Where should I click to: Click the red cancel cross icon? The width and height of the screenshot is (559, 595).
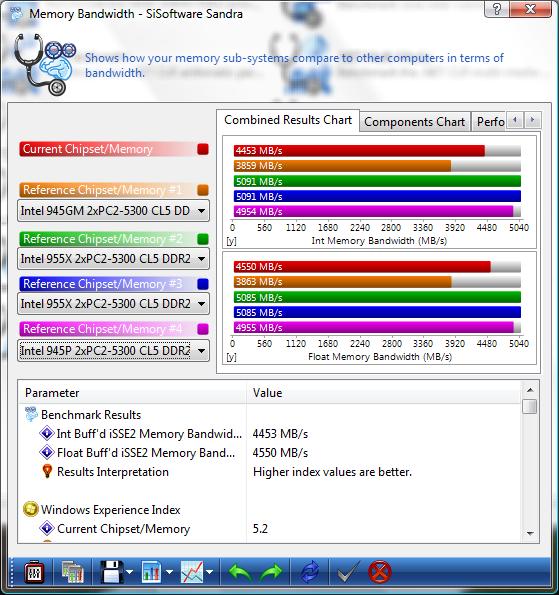click(379, 572)
